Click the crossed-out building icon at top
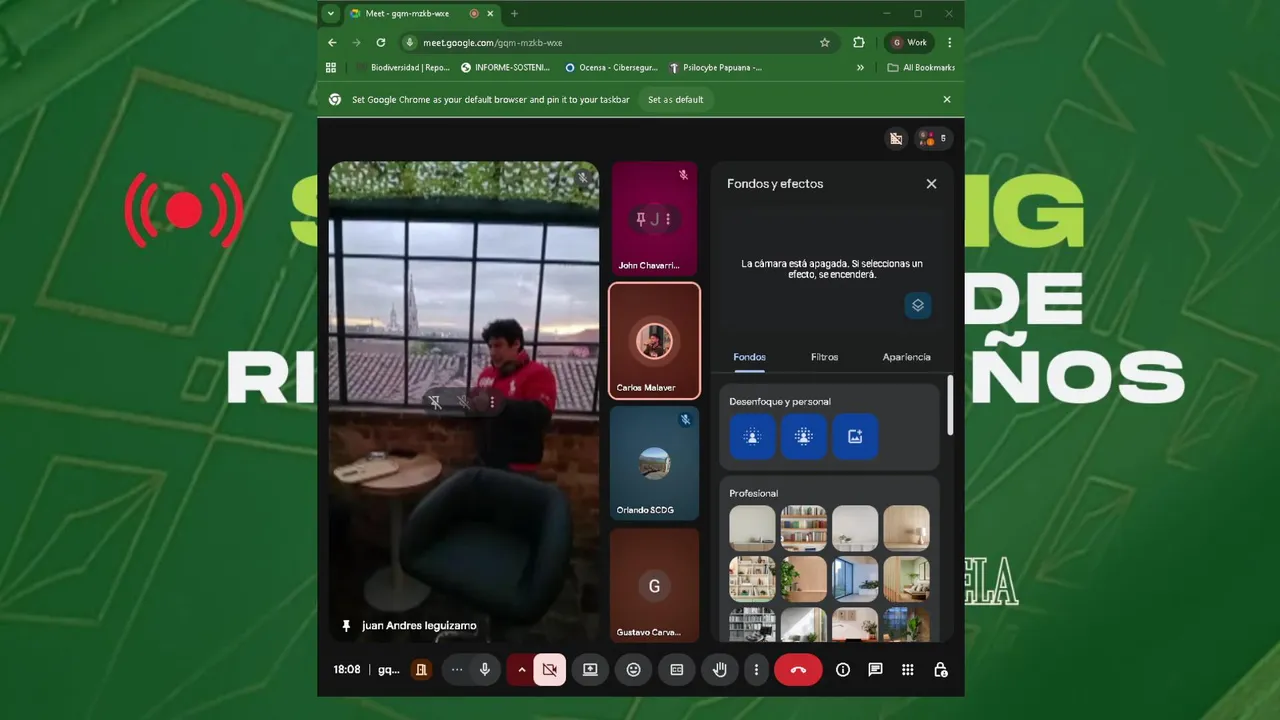The width and height of the screenshot is (1280, 720). (896, 139)
